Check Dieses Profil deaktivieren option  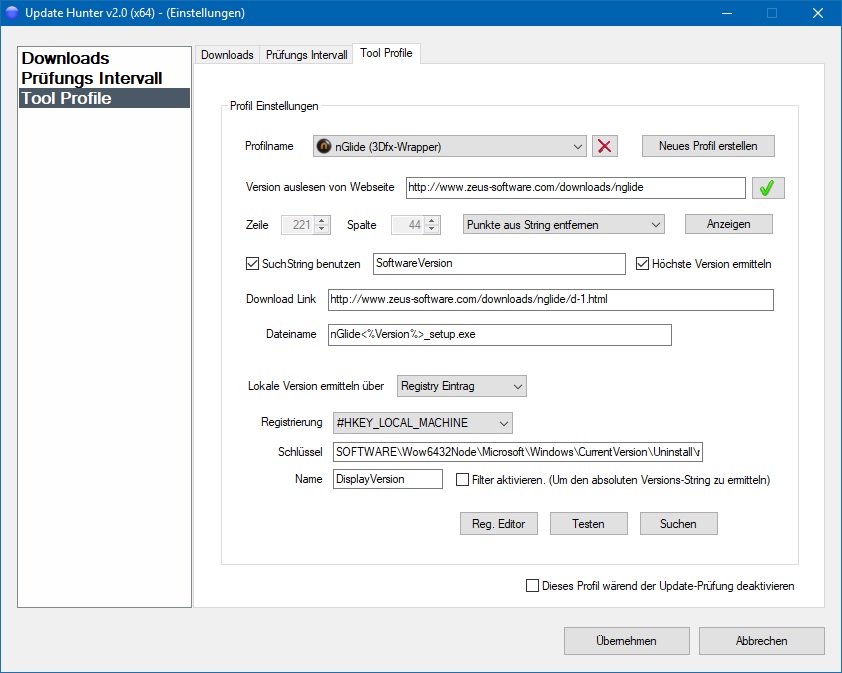[x=532, y=586]
